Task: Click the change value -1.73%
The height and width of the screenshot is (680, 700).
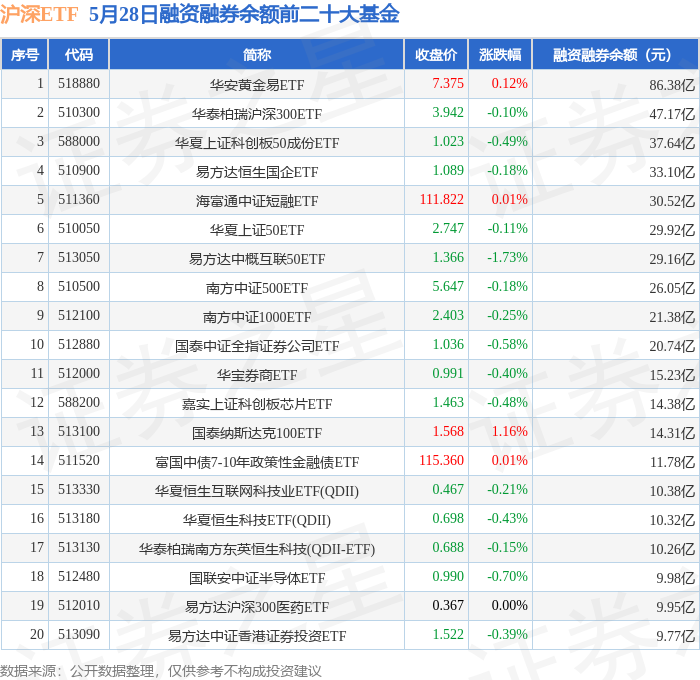Action: 507,258
